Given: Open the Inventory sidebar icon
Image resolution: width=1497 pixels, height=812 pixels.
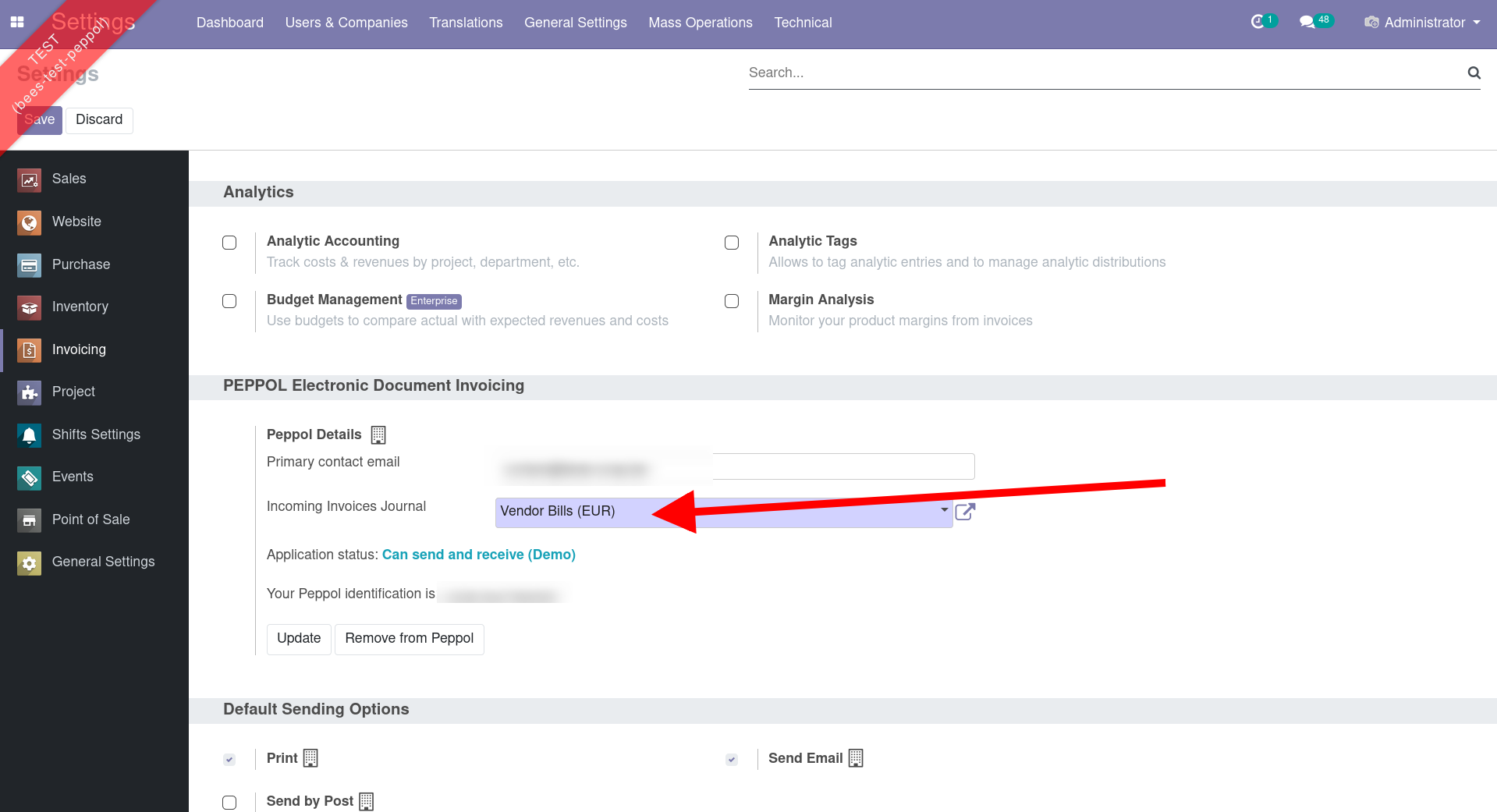Looking at the screenshot, I should pos(29,307).
